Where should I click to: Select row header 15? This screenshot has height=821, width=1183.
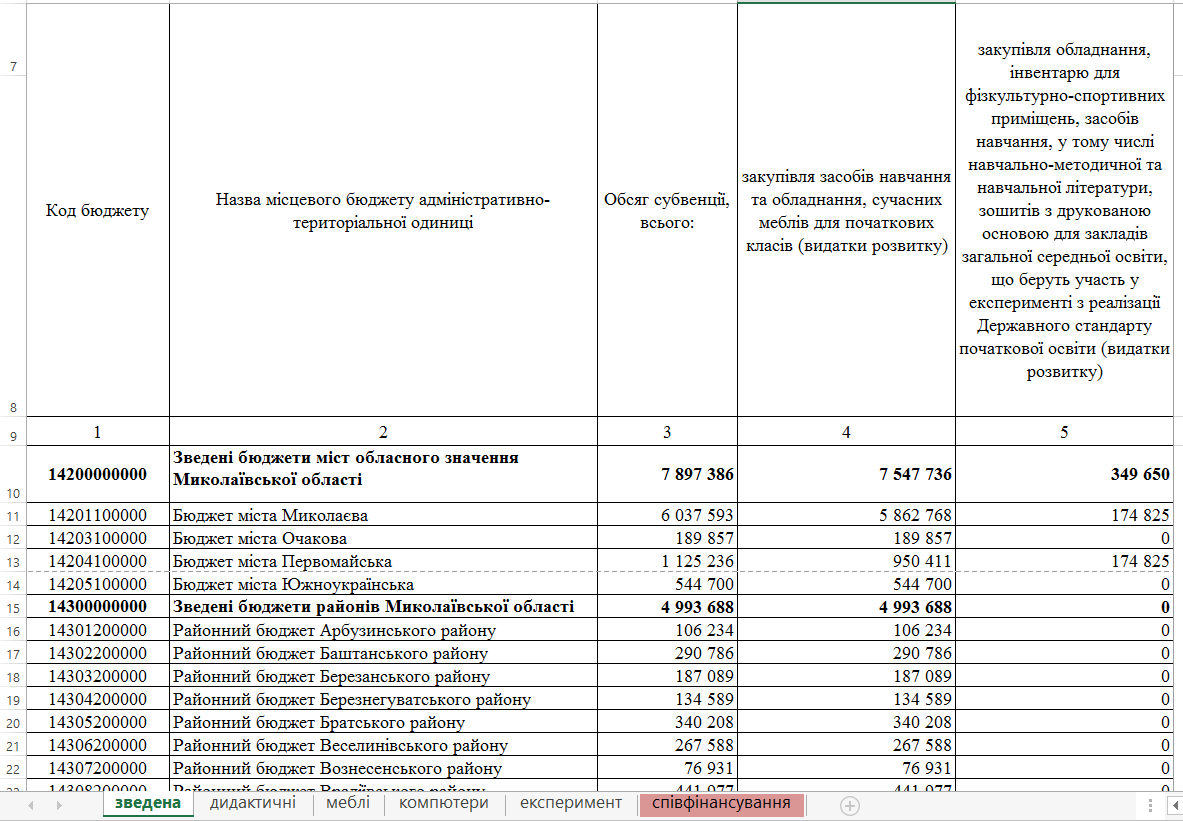coord(13,607)
